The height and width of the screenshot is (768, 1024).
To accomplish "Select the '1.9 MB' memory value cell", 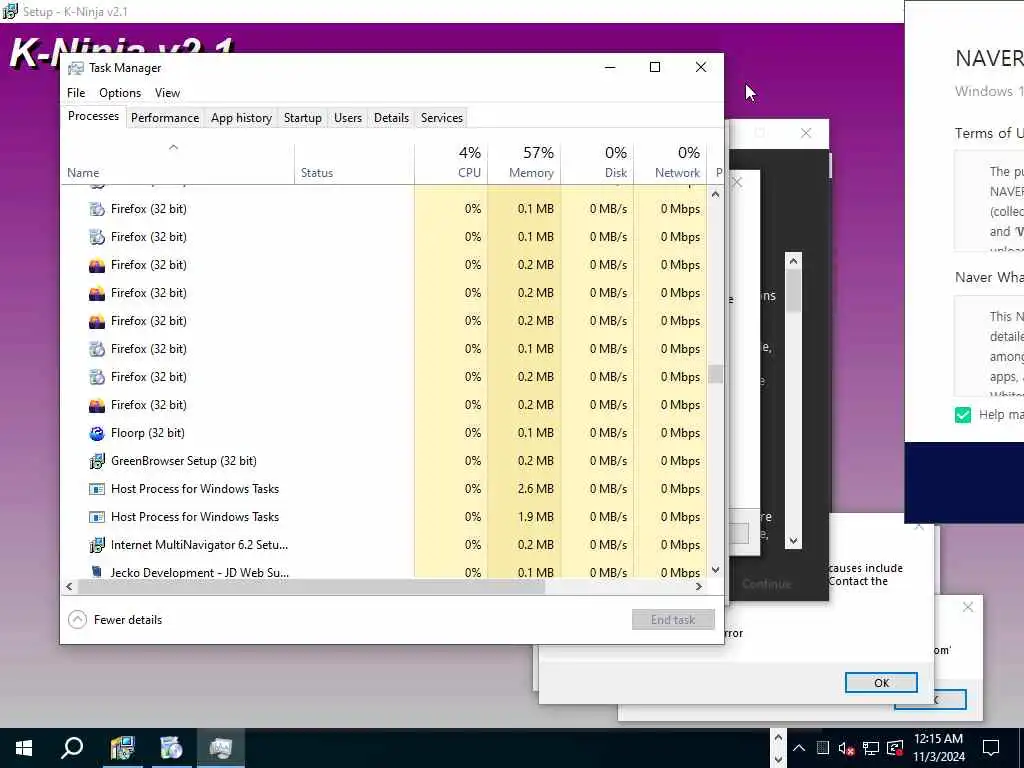I will click(524, 517).
